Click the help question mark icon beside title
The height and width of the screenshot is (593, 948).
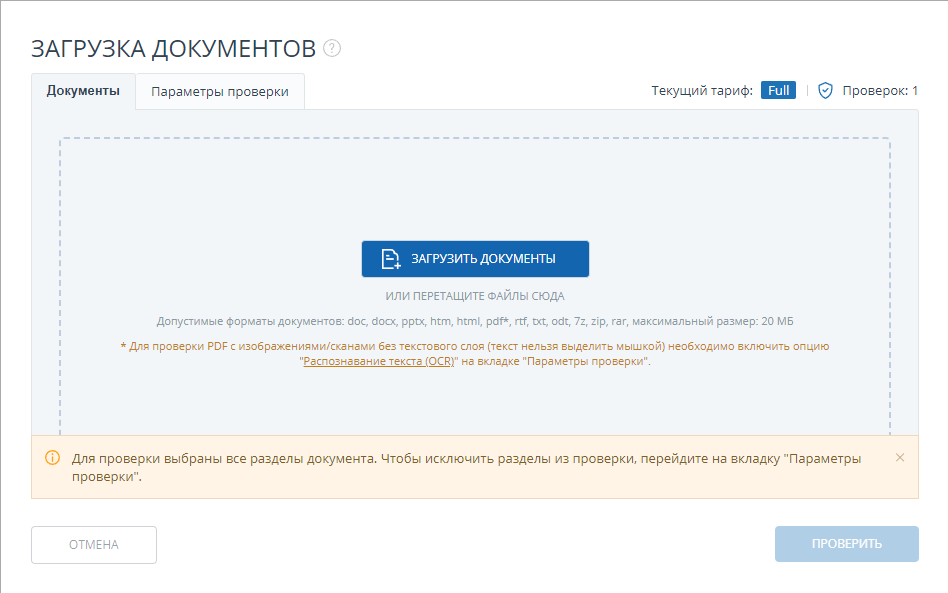pyautogui.click(x=332, y=49)
